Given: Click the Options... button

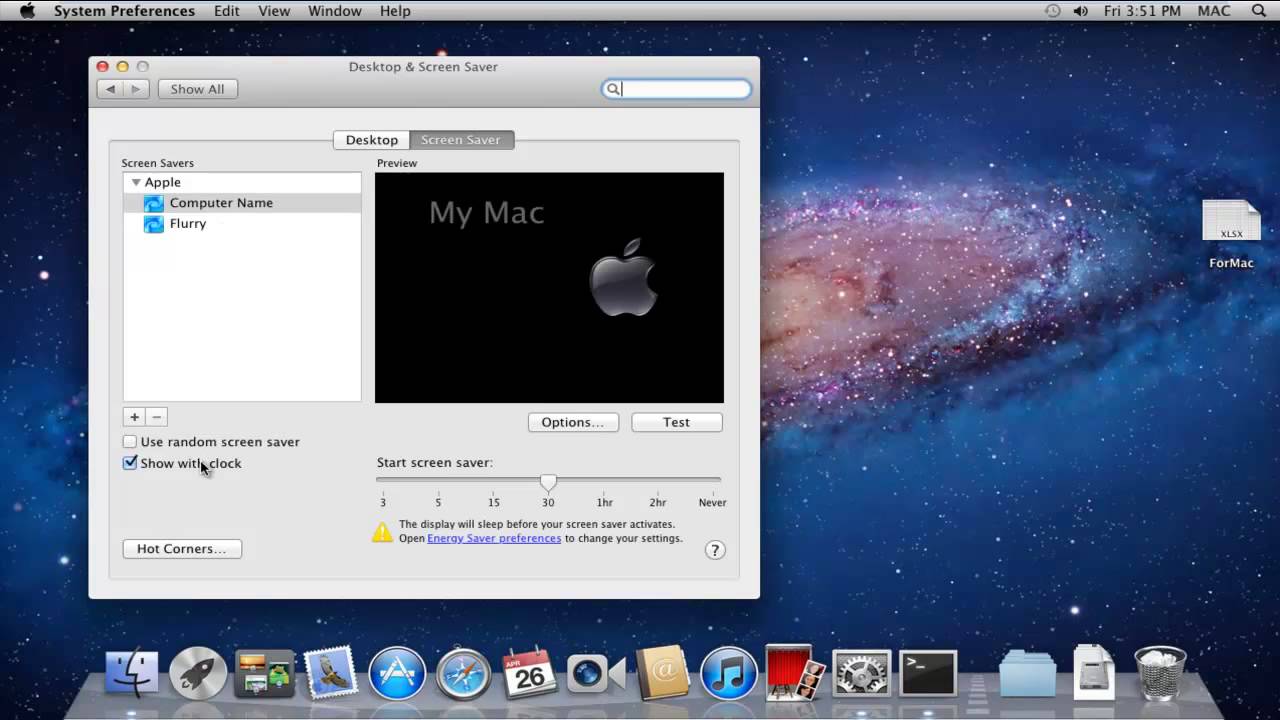Looking at the screenshot, I should coord(573,422).
